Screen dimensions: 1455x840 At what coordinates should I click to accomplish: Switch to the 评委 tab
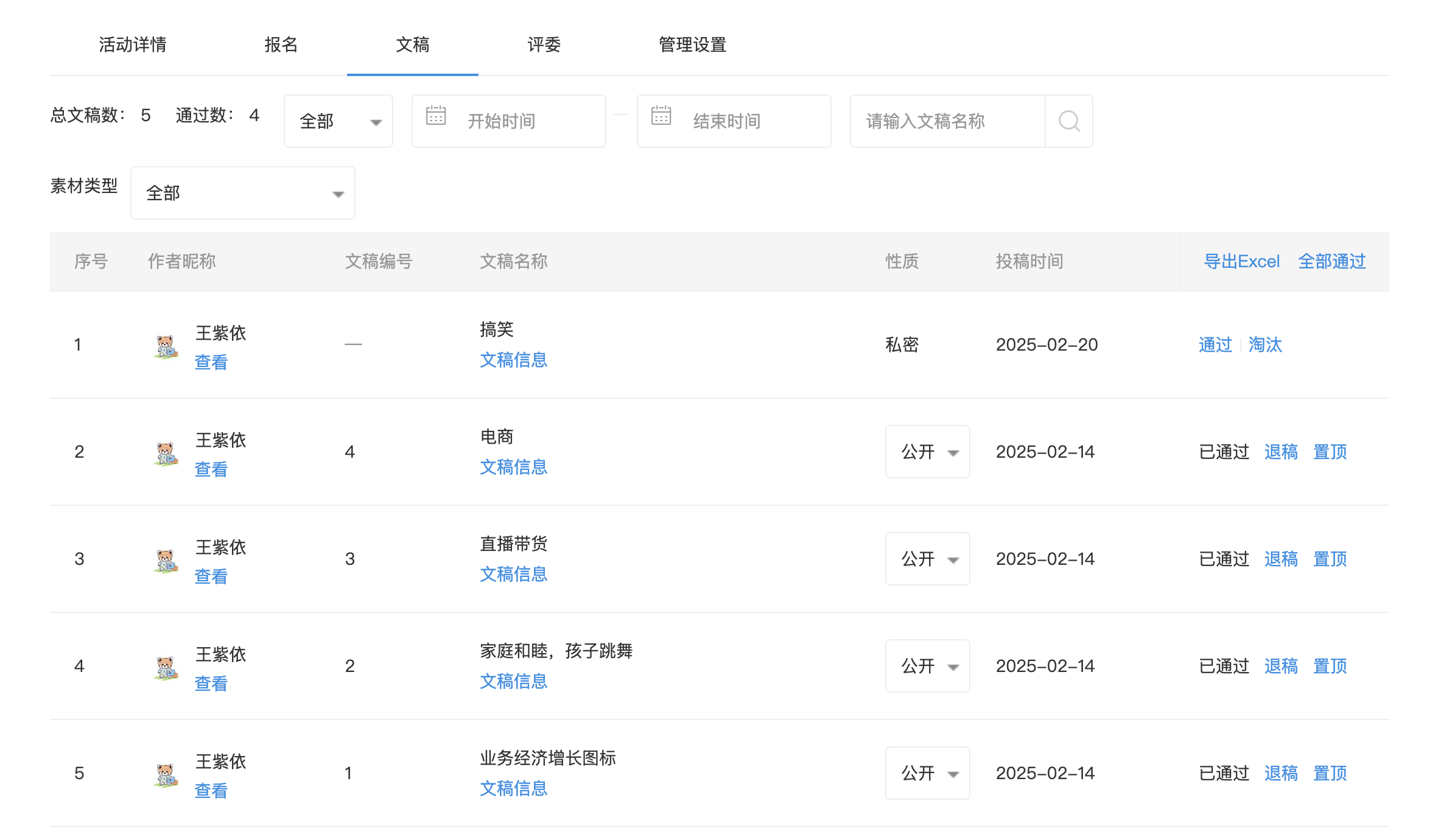click(544, 44)
